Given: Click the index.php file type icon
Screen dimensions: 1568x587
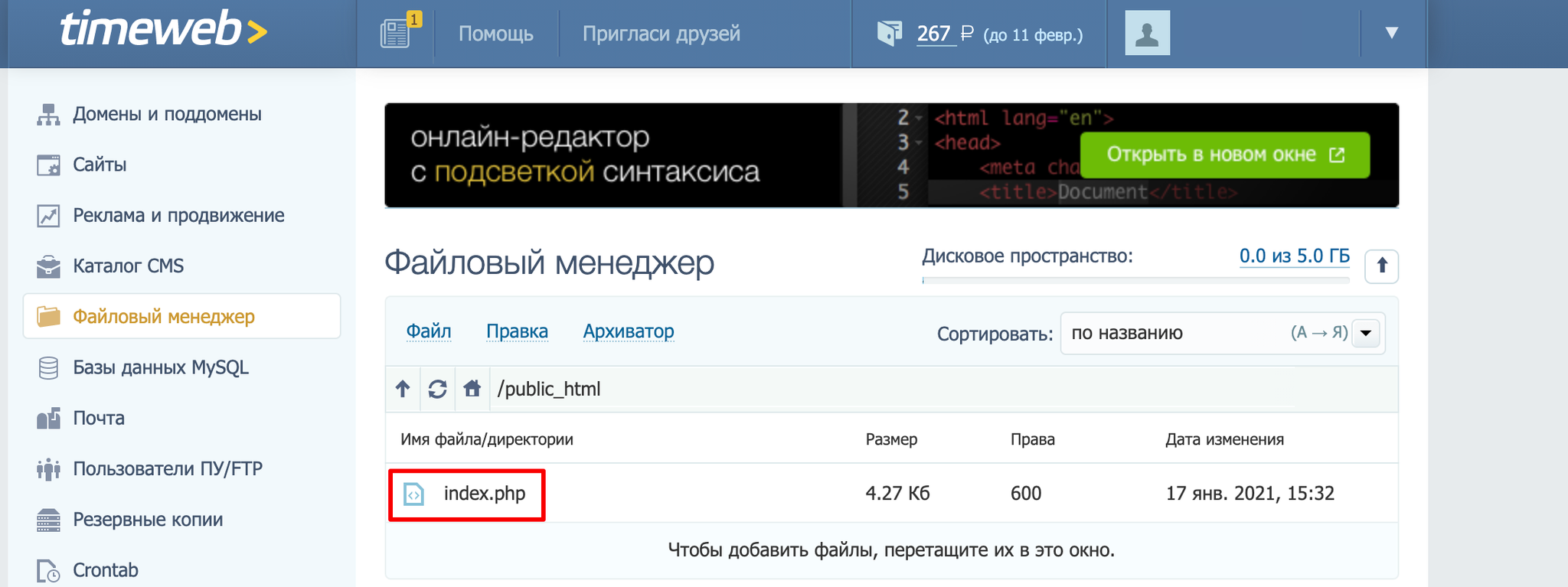Looking at the screenshot, I should (413, 494).
